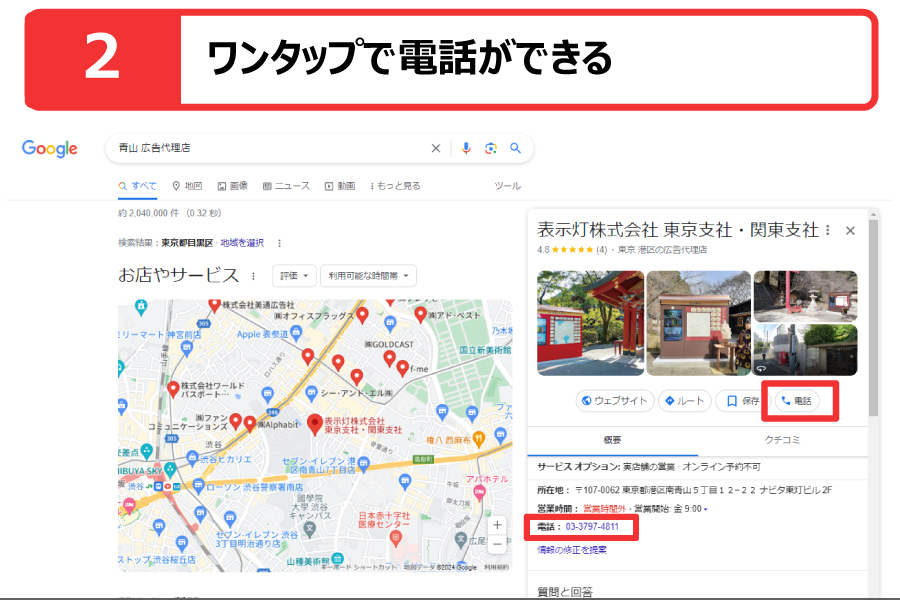Click the 山種美術館 museum icon
The image size is (900, 600).
[338, 558]
